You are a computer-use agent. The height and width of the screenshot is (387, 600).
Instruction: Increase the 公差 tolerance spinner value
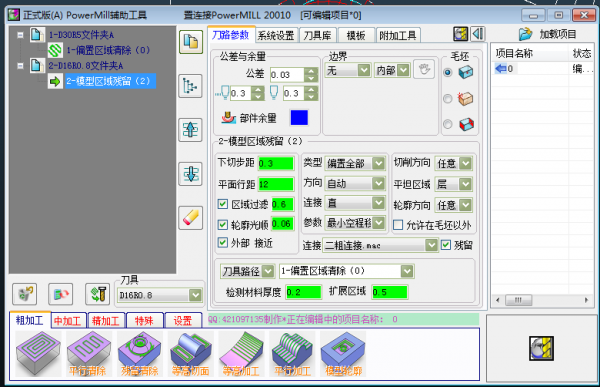pos(311,71)
